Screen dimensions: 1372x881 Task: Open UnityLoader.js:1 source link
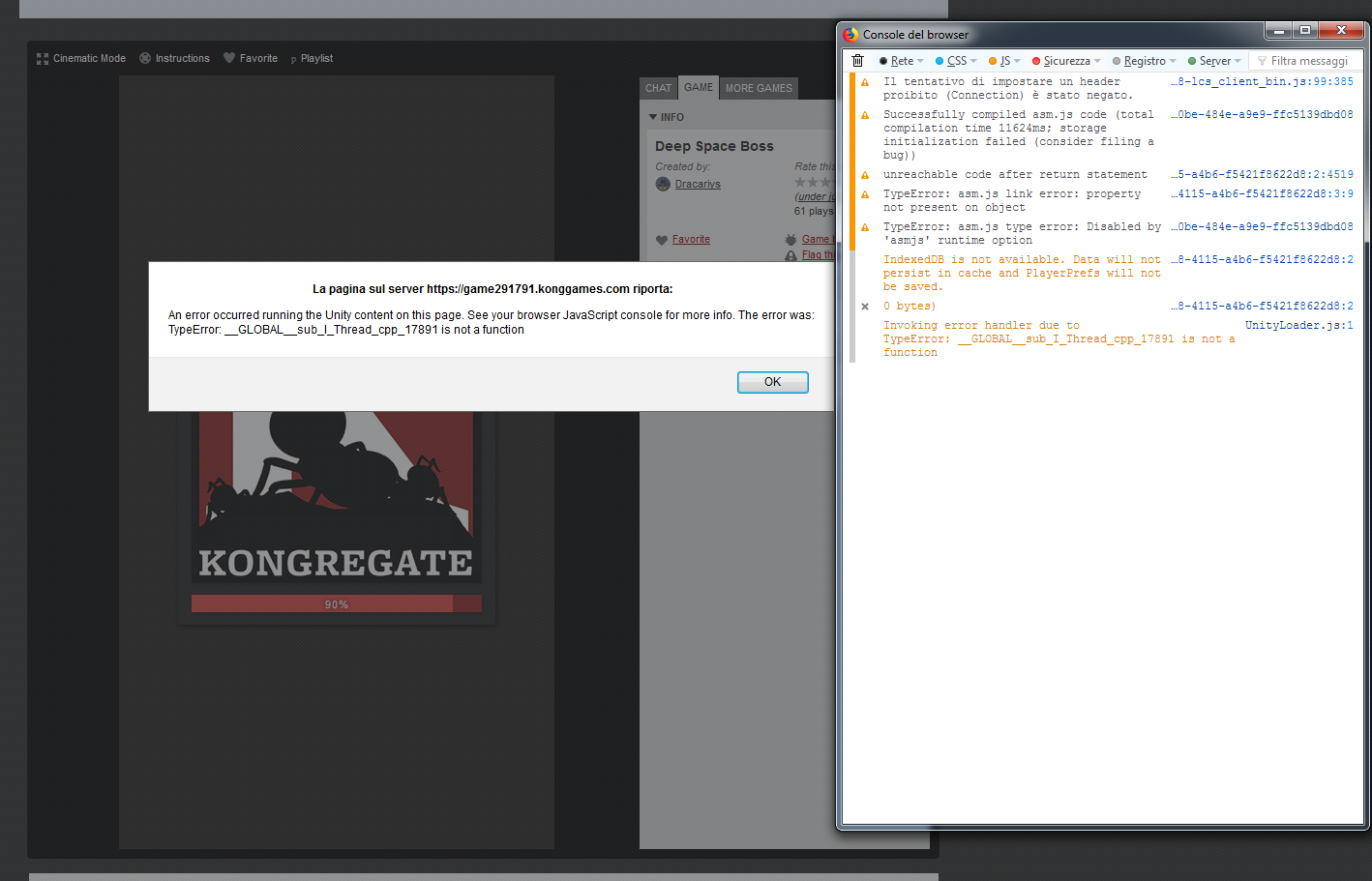click(x=1298, y=326)
